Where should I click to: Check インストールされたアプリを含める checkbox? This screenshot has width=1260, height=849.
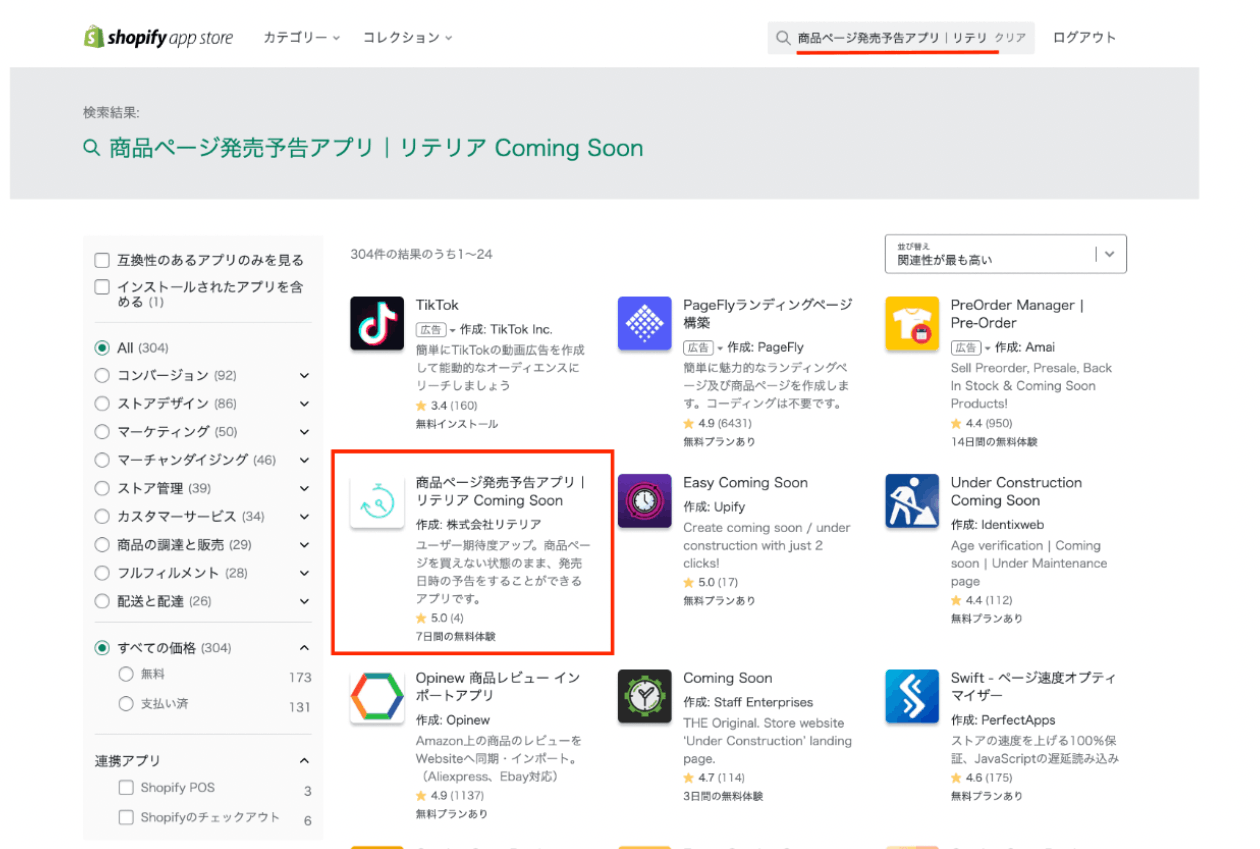tap(102, 287)
